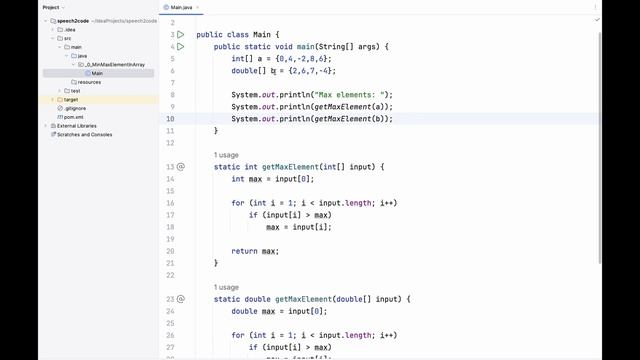Click 'int[] a' declaration on line 5

click(247, 59)
